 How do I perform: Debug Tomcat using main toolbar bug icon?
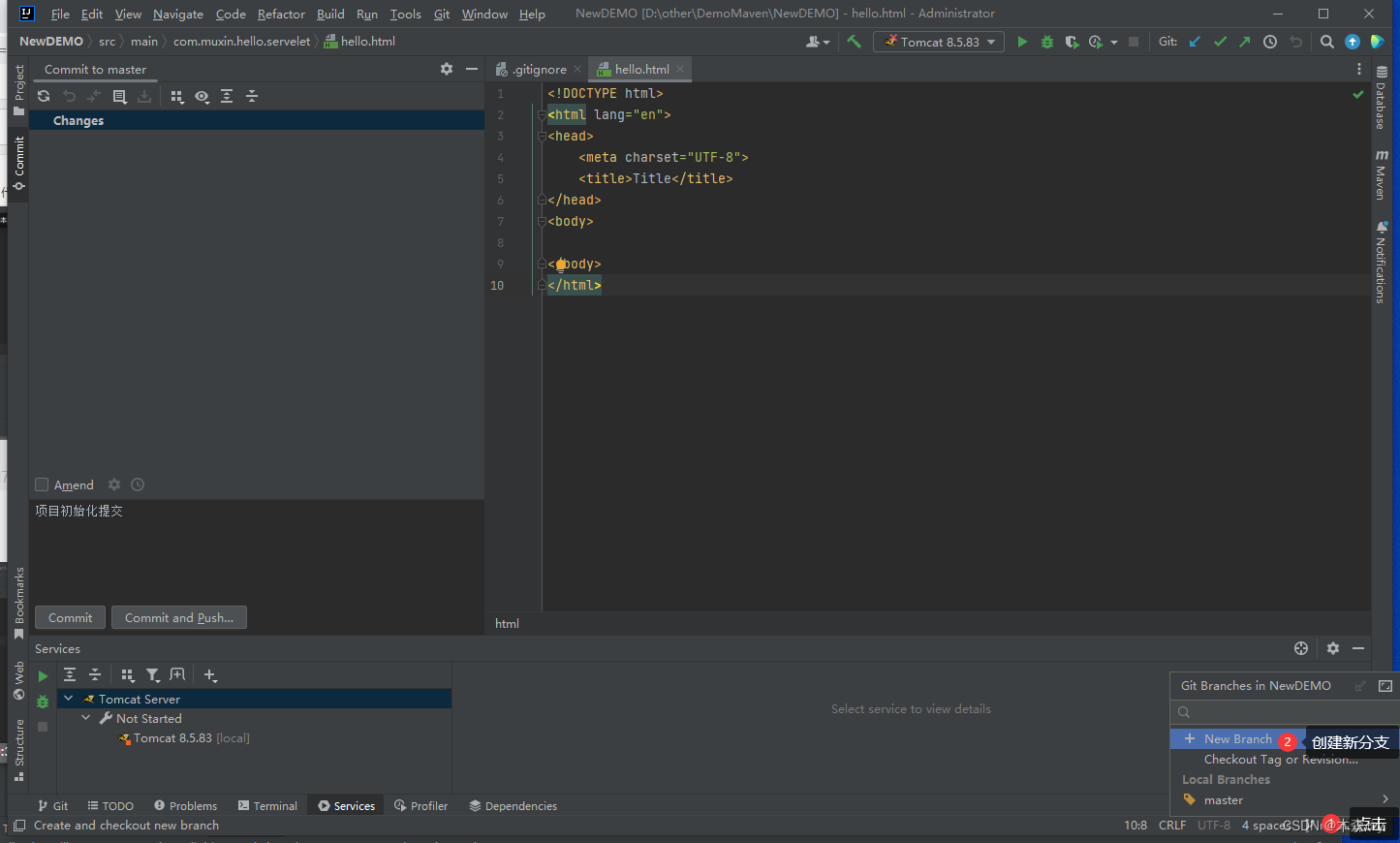(x=1047, y=42)
